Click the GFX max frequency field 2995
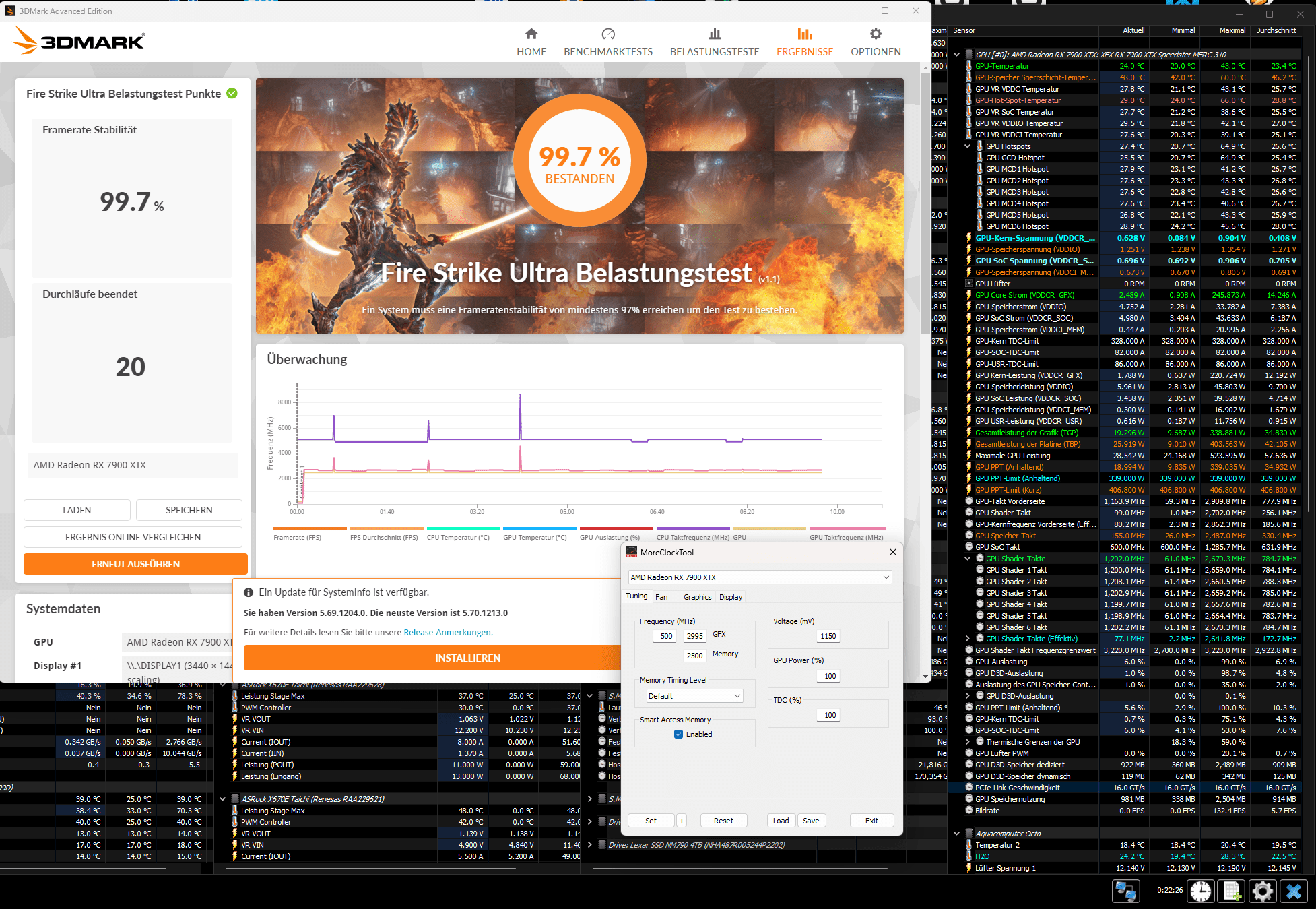The height and width of the screenshot is (909, 1316). (x=694, y=636)
